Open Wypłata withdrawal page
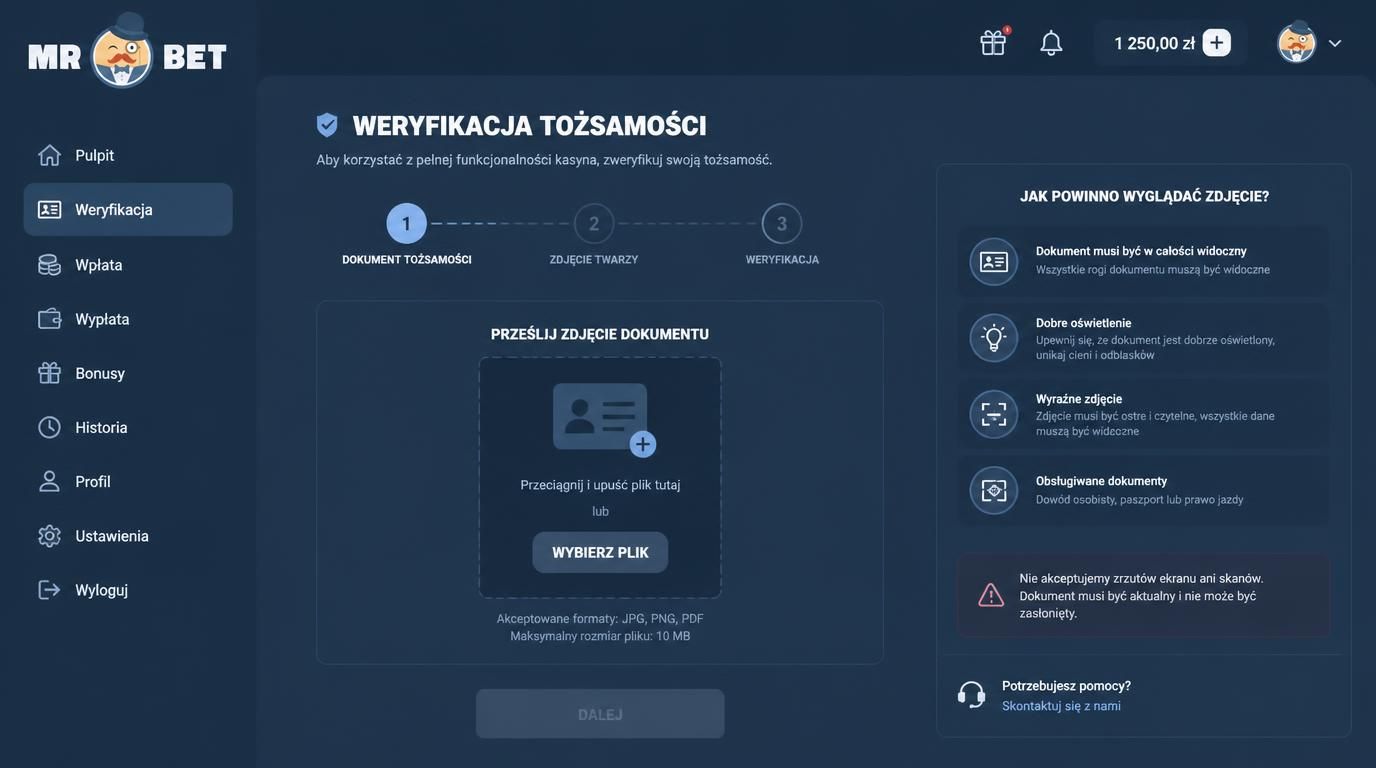 point(128,318)
